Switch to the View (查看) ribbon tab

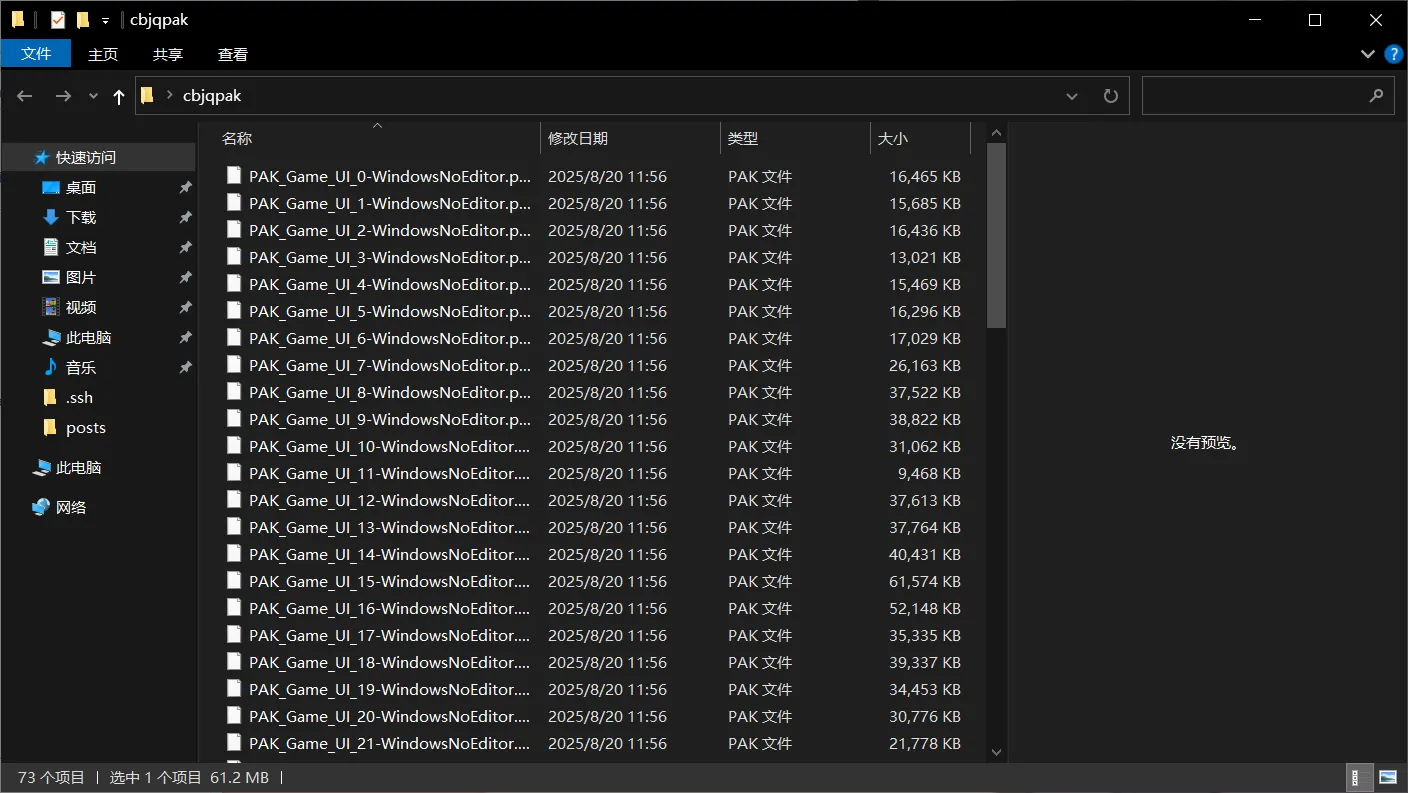(x=233, y=54)
